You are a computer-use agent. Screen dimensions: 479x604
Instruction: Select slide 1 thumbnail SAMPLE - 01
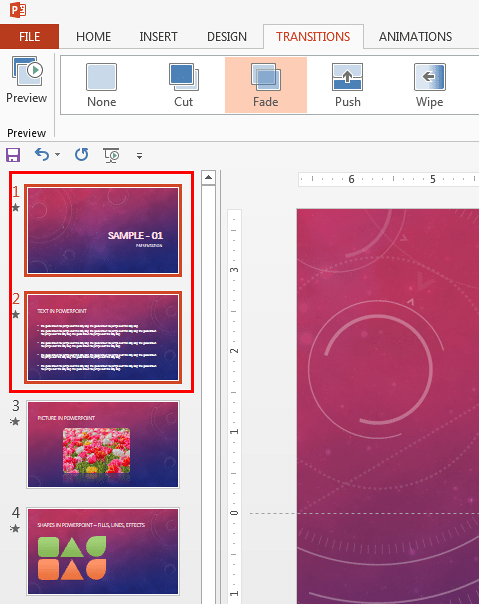pos(103,230)
